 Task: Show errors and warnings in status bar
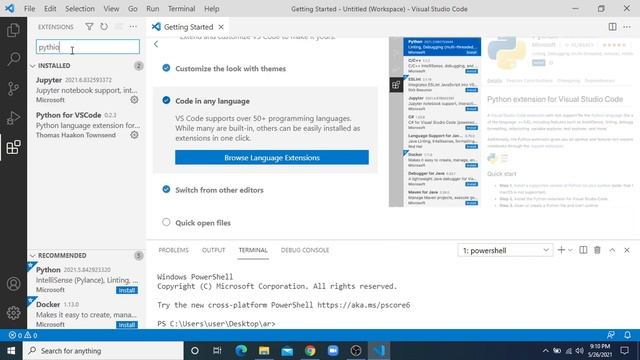pyautogui.click(x=23, y=335)
